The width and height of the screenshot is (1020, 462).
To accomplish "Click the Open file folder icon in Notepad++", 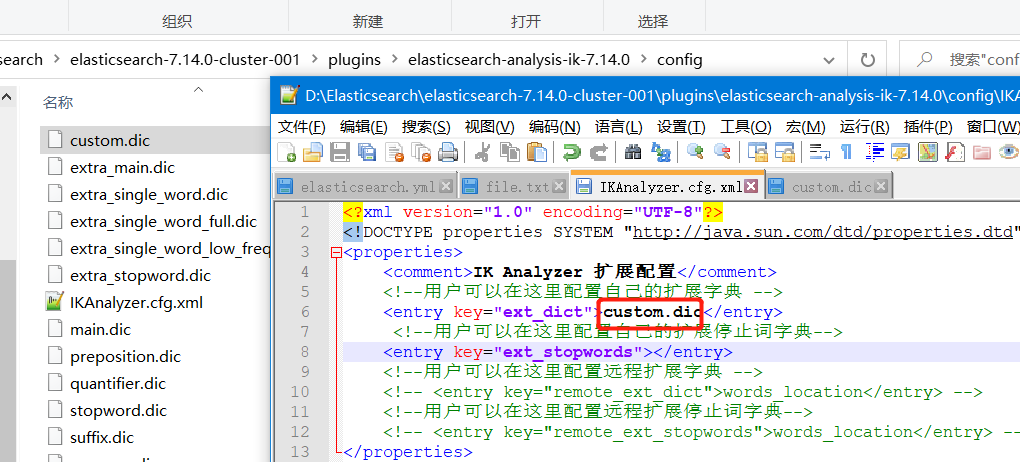I will 314,152.
